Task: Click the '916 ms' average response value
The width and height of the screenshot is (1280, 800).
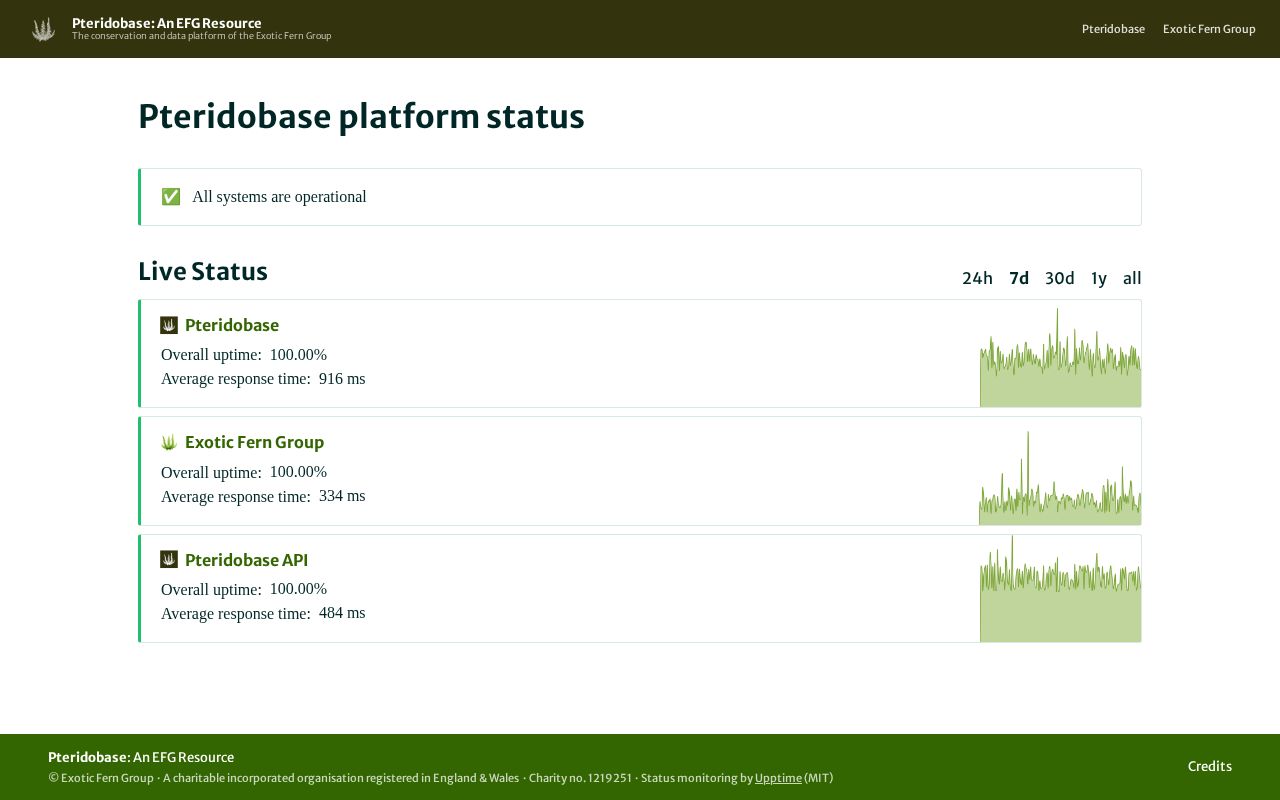Action: 342,379
